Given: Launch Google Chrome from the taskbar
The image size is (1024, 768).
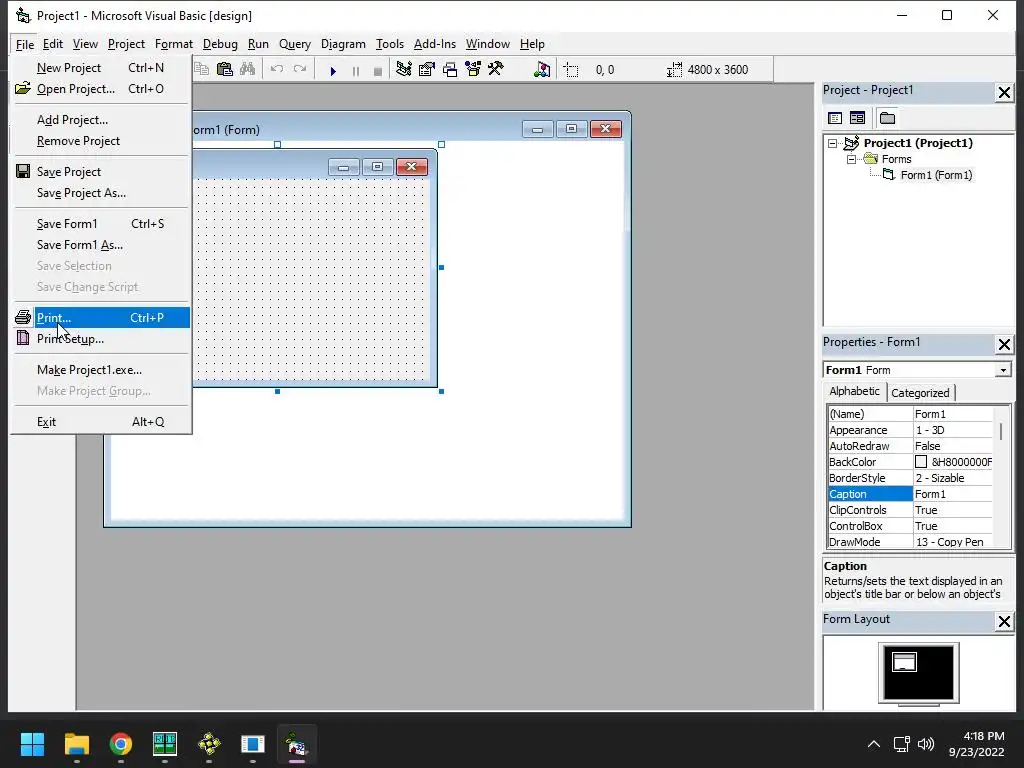Looking at the screenshot, I should pos(121,744).
